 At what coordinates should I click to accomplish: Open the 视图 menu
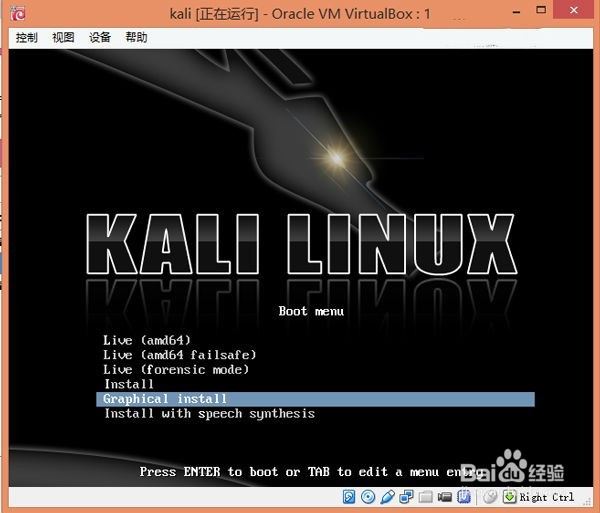tap(63, 37)
